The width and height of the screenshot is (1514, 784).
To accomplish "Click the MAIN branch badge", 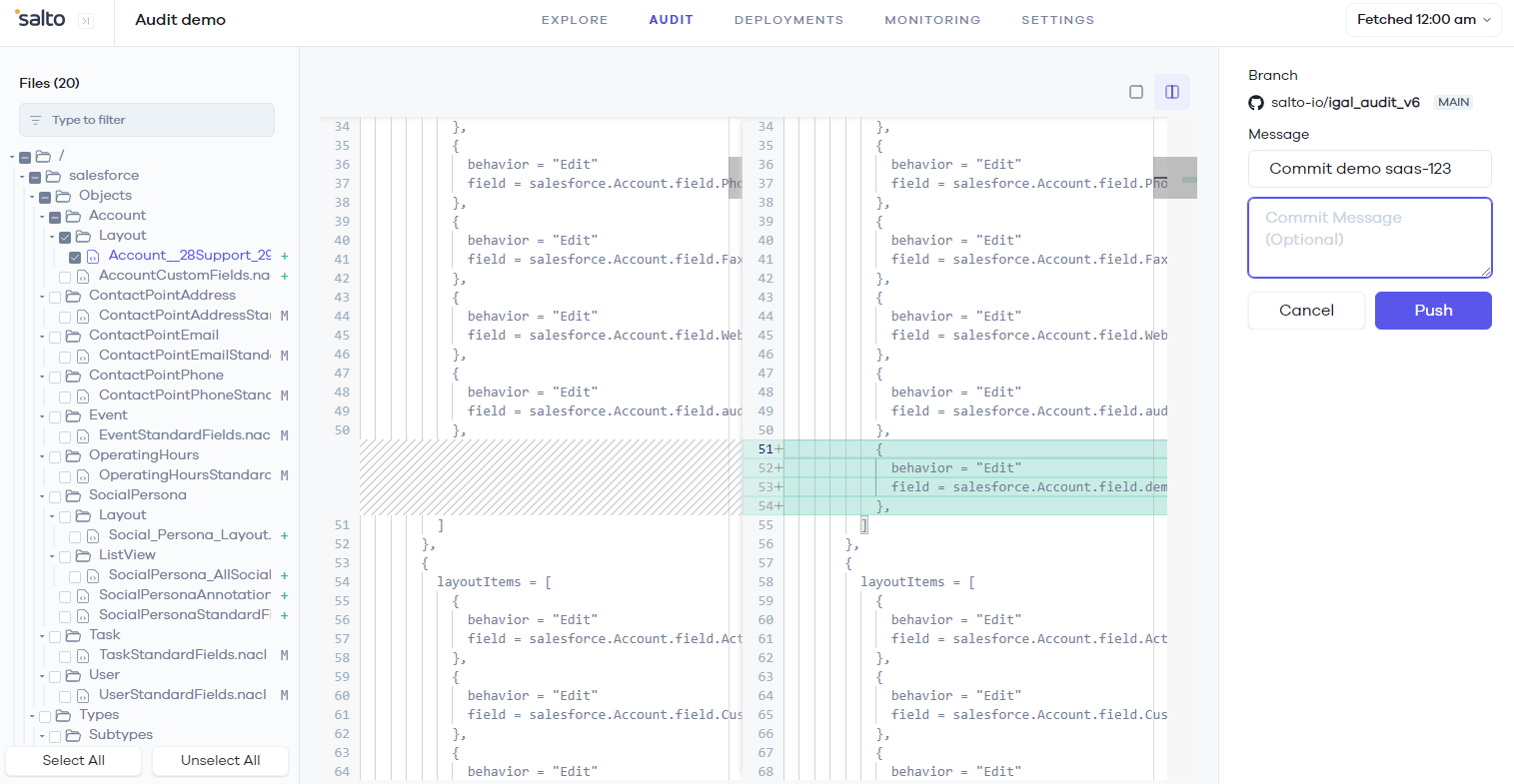I will [1453, 103].
